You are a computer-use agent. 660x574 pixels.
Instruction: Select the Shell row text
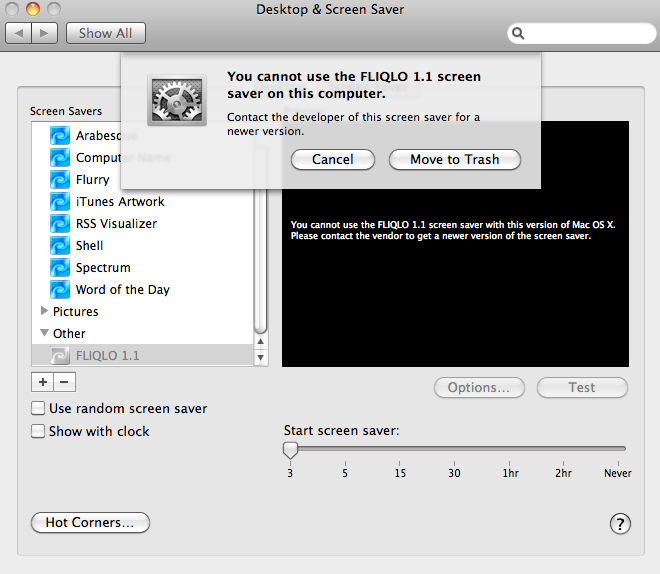(x=89, y=245)
